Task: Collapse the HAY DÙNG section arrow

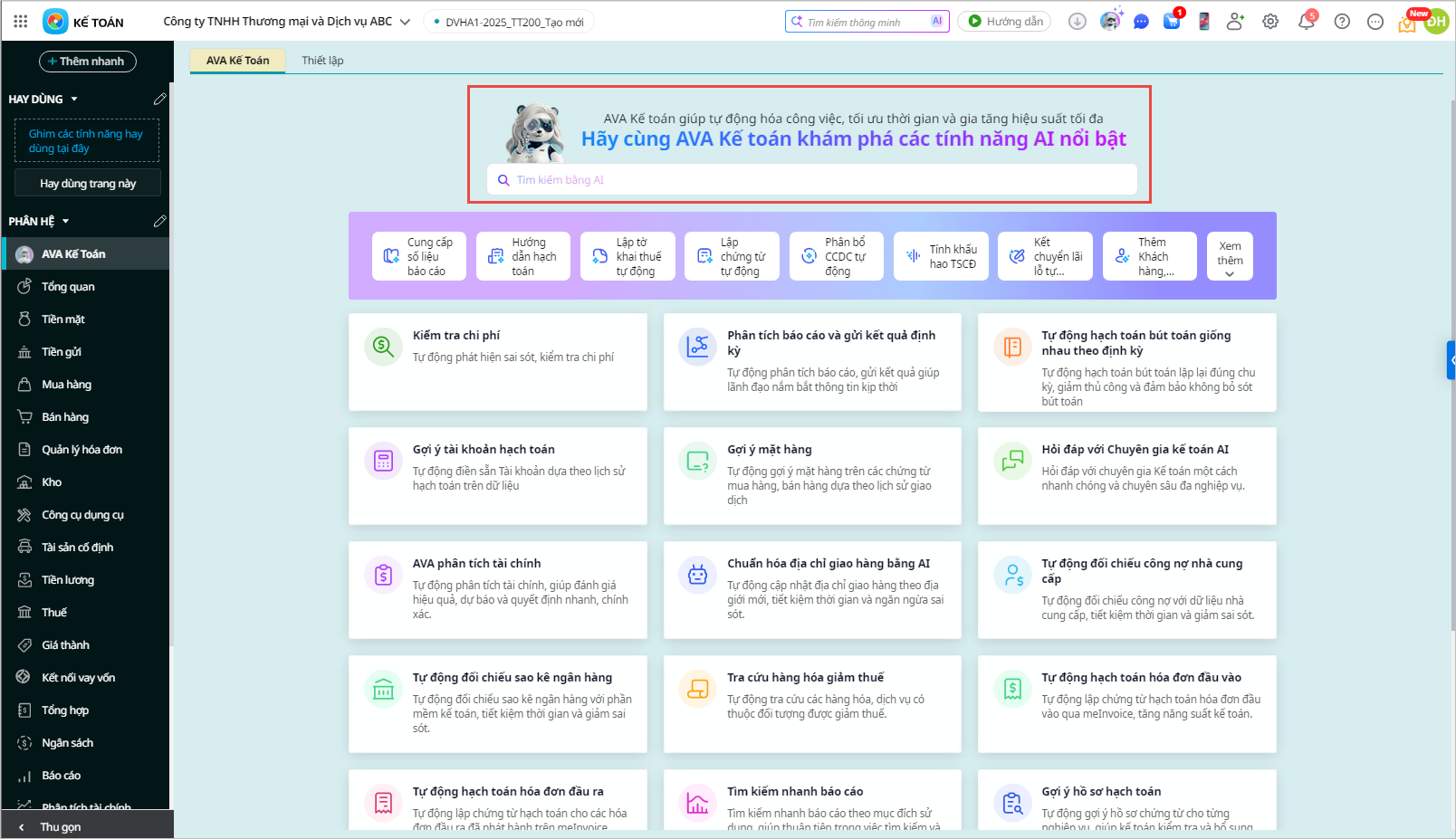Action: pos(74,99)
